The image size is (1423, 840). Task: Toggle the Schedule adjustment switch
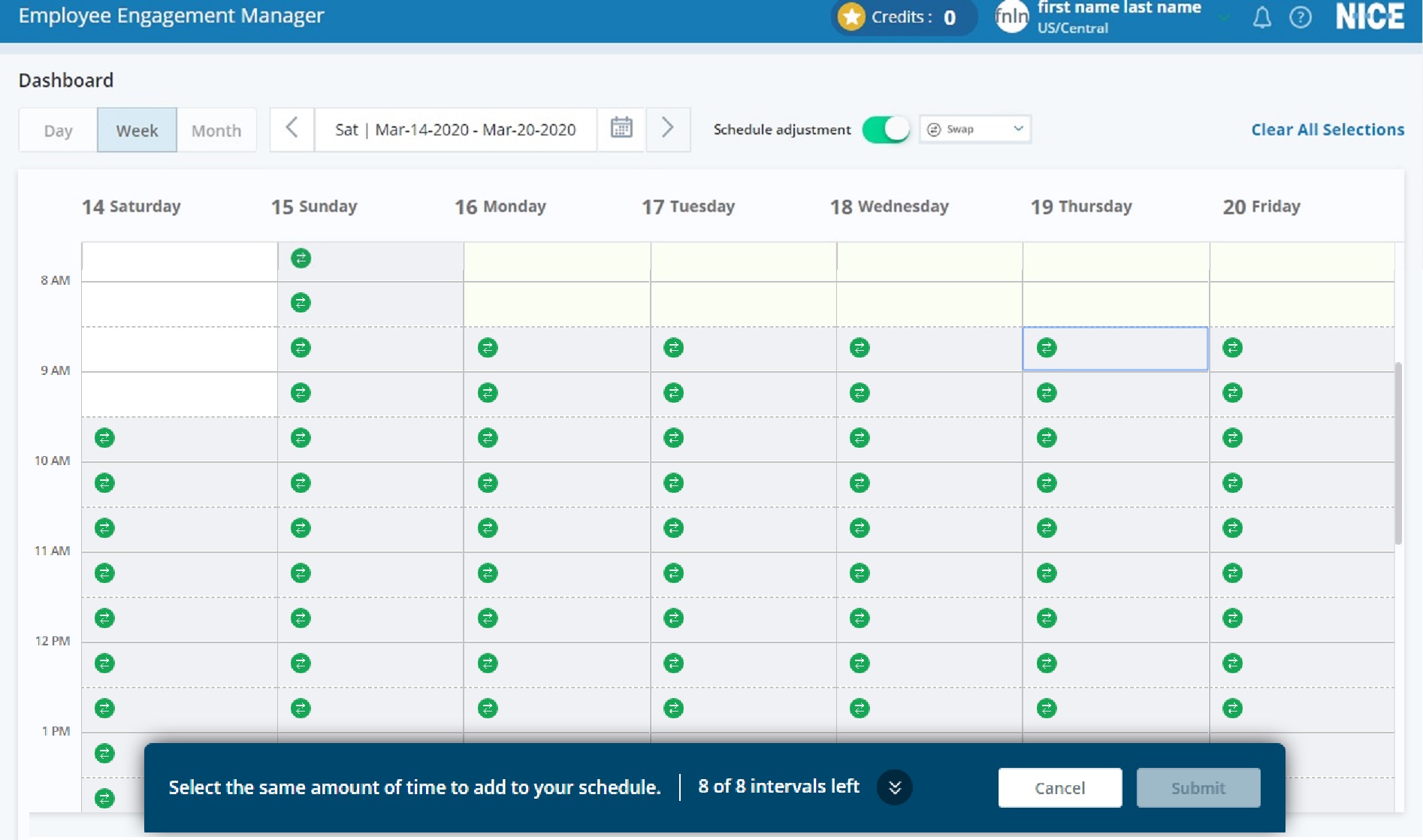(x=886, y=129)
